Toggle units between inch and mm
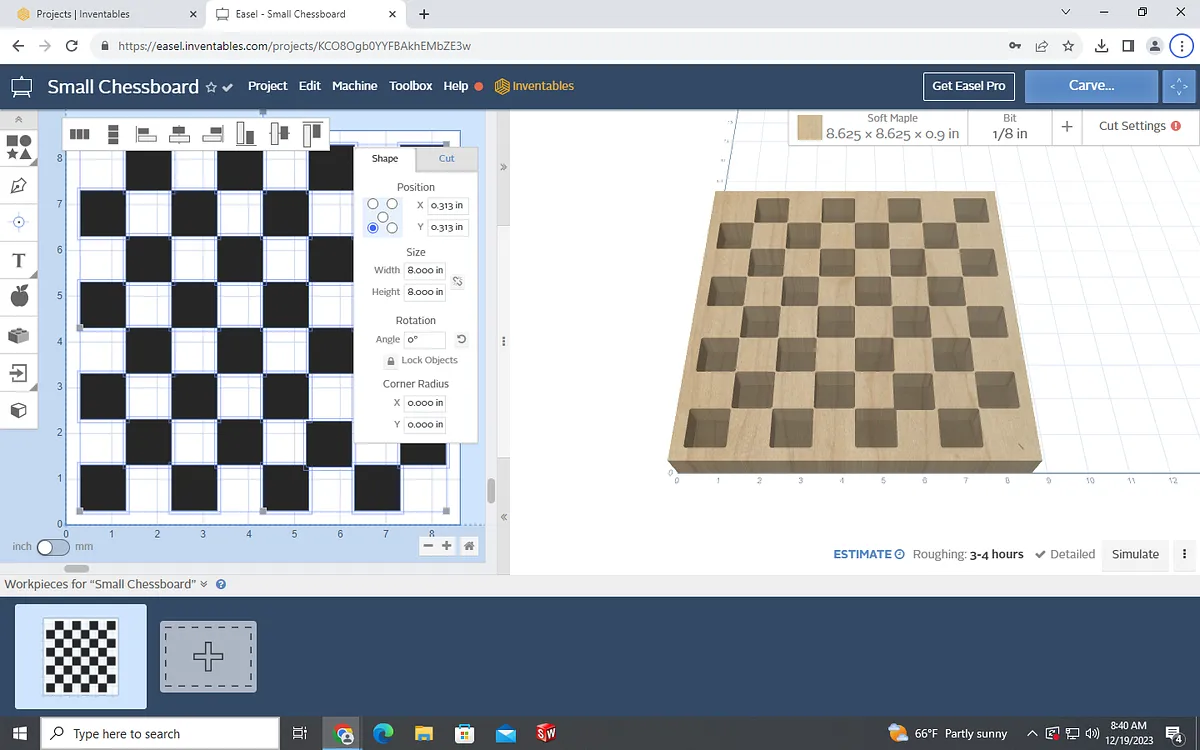 [52, 547]
